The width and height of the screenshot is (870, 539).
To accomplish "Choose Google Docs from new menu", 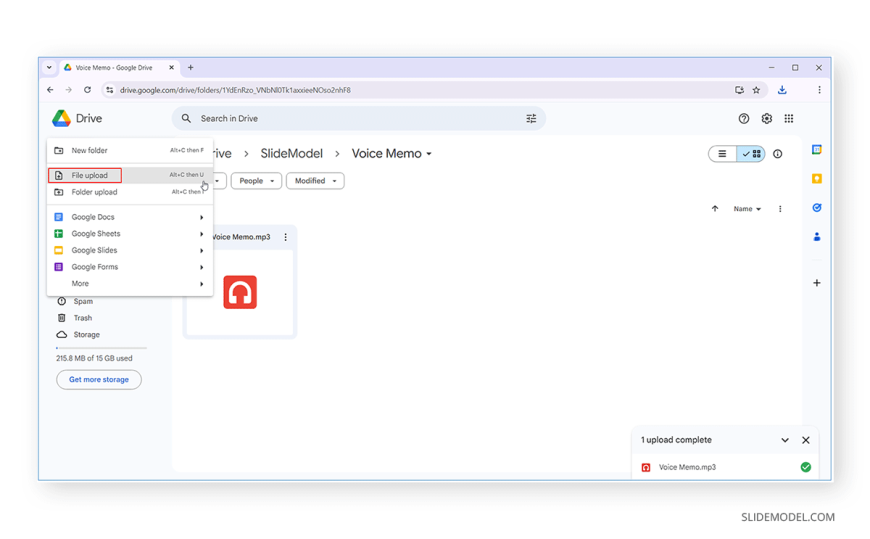I will pos(130,217).
